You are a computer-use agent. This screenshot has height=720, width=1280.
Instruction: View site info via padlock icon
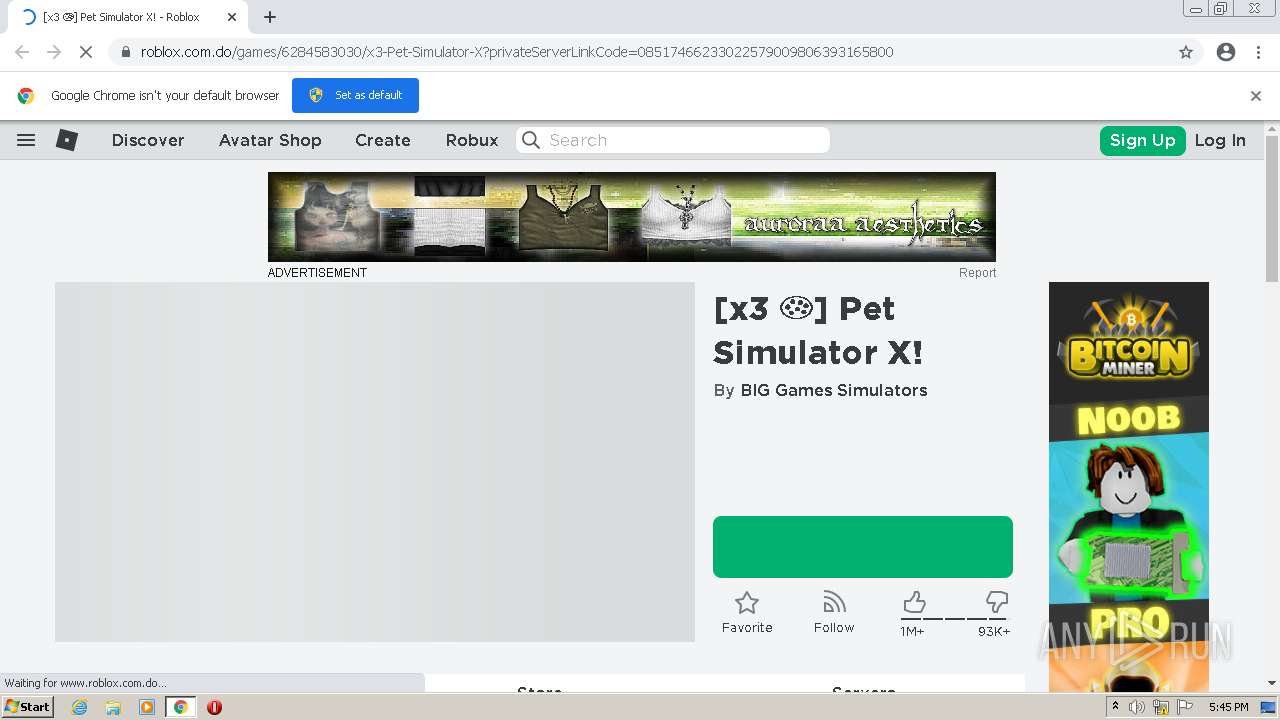126,52
